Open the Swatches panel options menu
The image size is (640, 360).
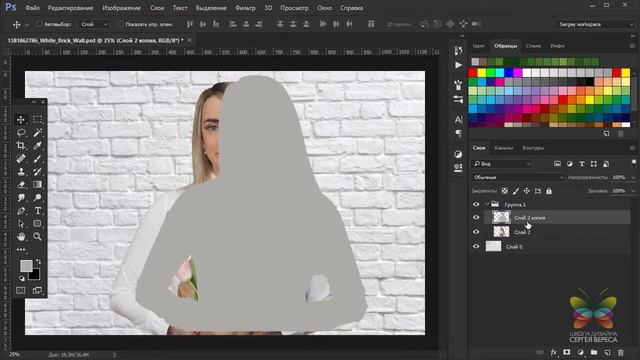click(632, 46)
